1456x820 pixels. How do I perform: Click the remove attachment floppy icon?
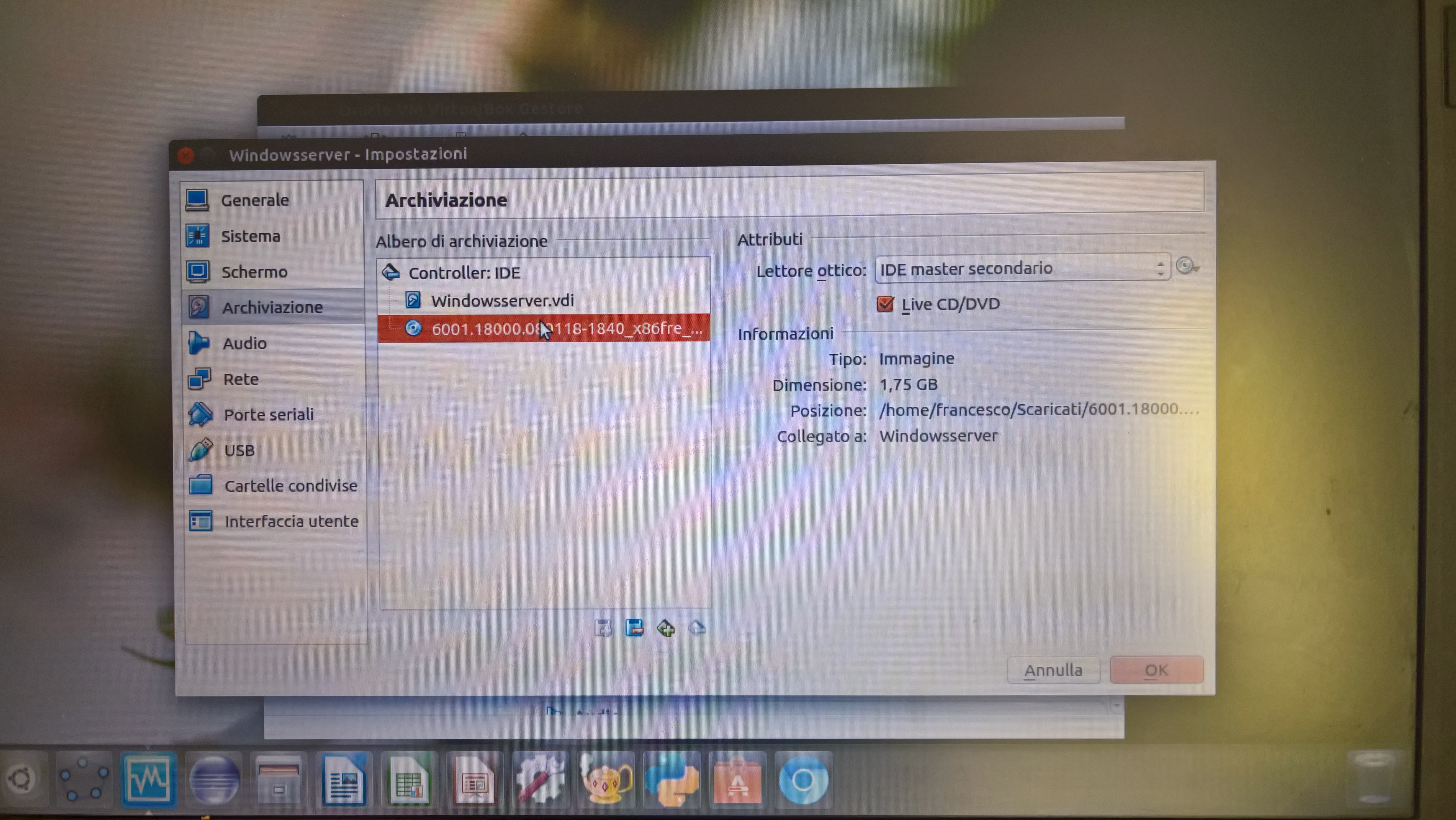(x=634, y=628)
